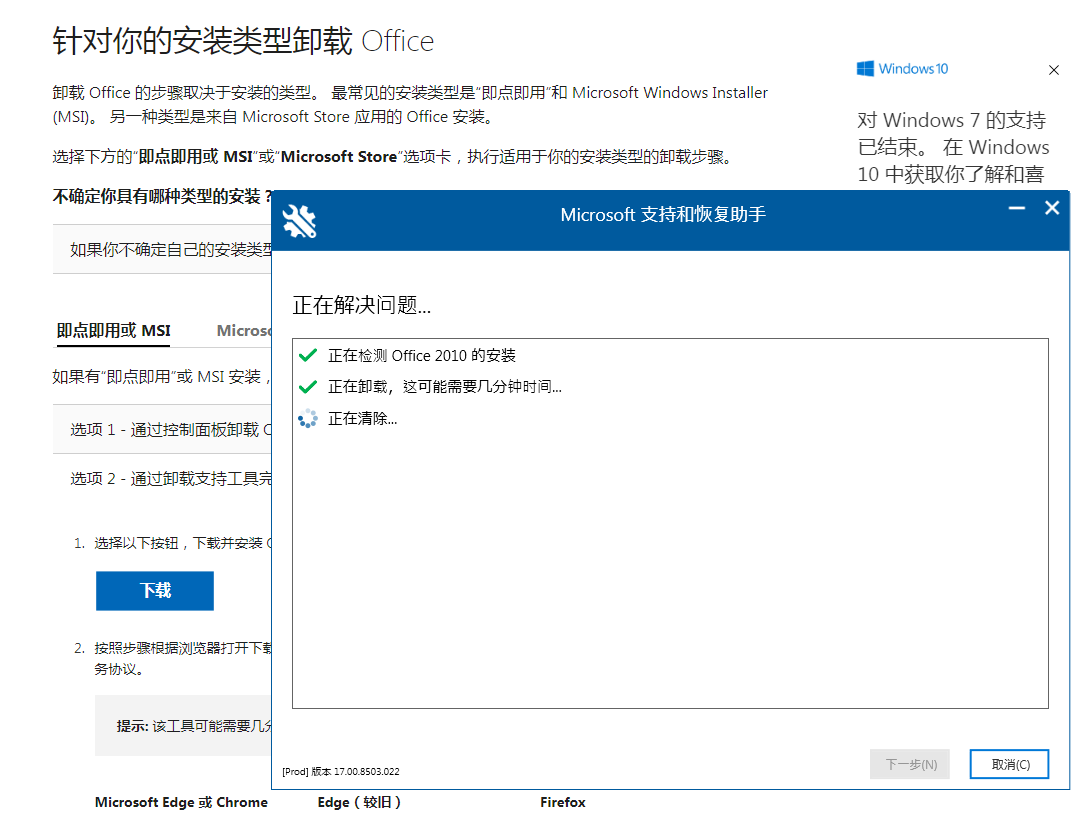The image size is (1092, 831).
Task: Expand 选项 2 - 通过卸载支持工具 section
Action: [162, 479]
